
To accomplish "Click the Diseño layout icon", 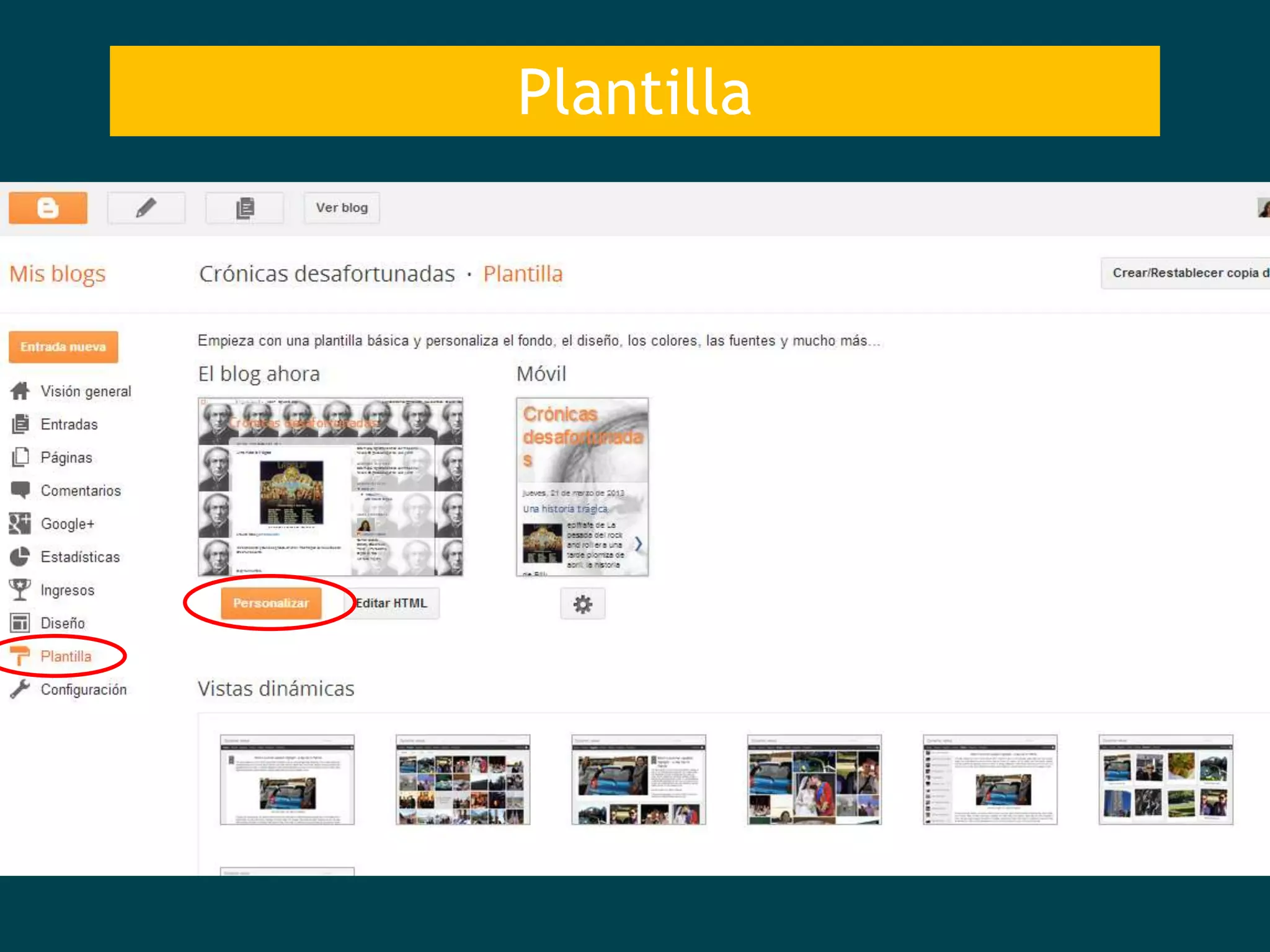I will click(x=20, y=623).
